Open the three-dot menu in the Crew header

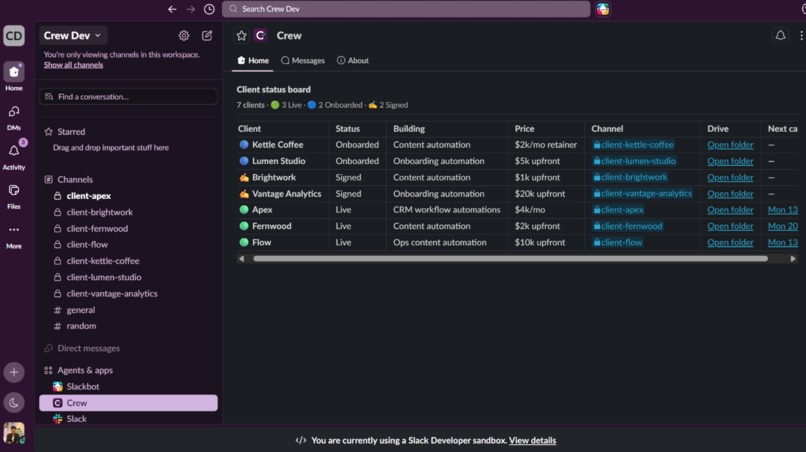tap(801, 35)
